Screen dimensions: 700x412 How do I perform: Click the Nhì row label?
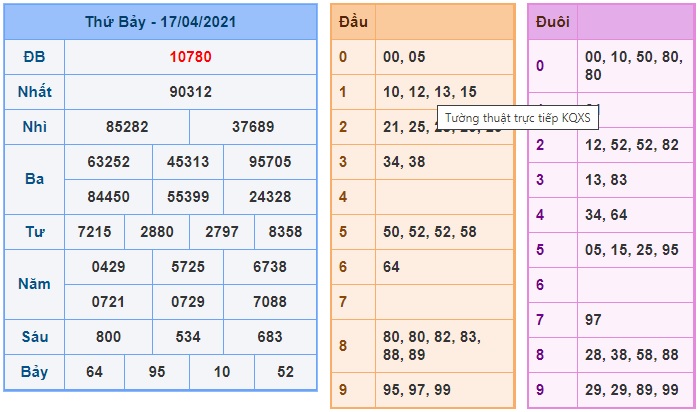tap(34, 127)
